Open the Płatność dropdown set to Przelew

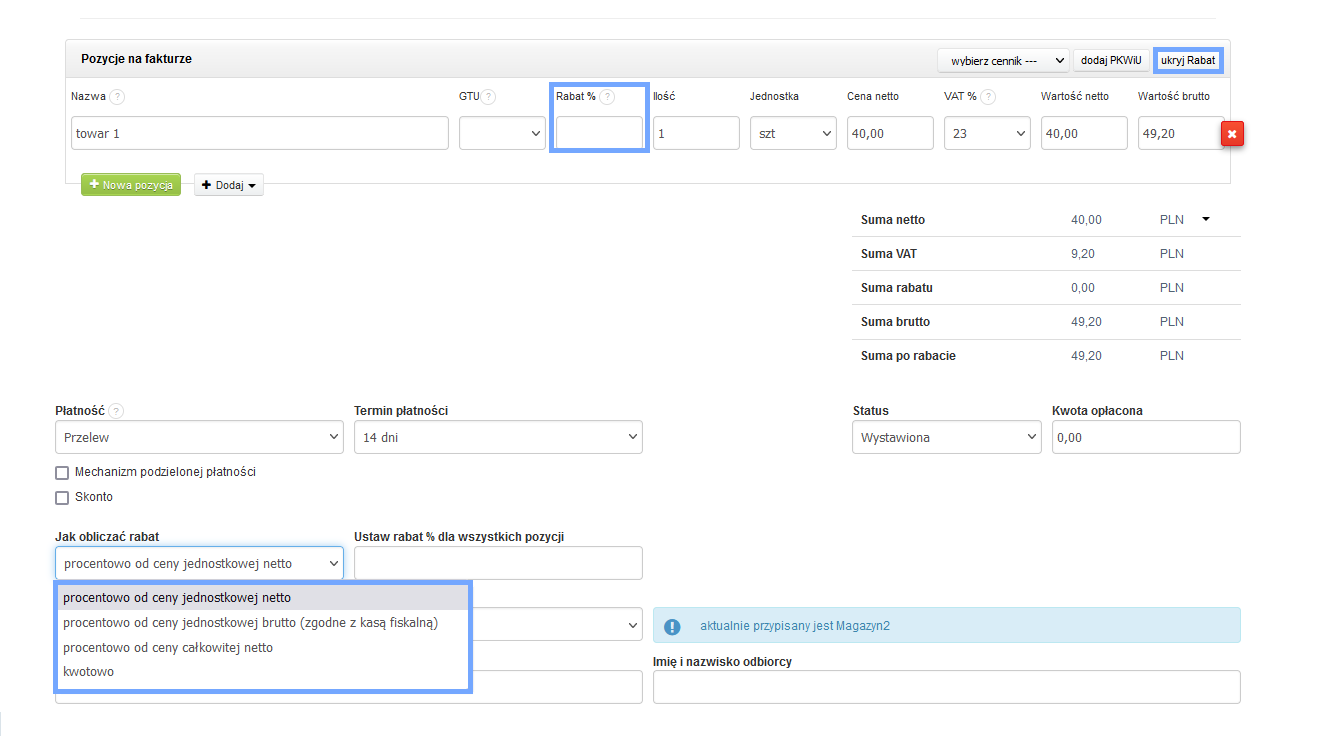coord(199,437)
